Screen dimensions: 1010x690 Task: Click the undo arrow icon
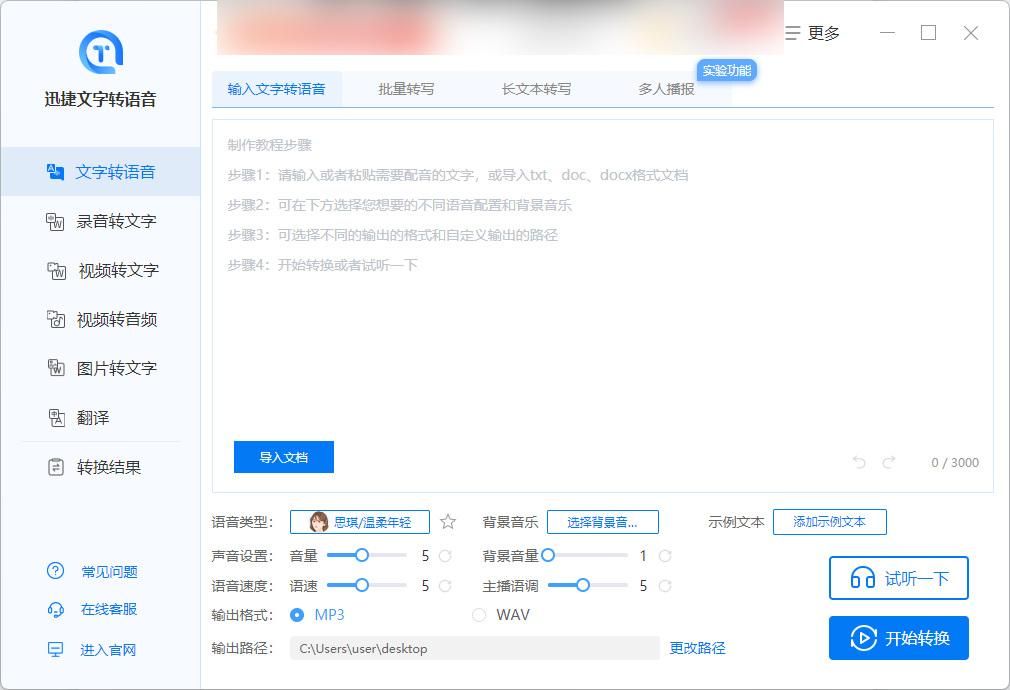tap(859, 462)
